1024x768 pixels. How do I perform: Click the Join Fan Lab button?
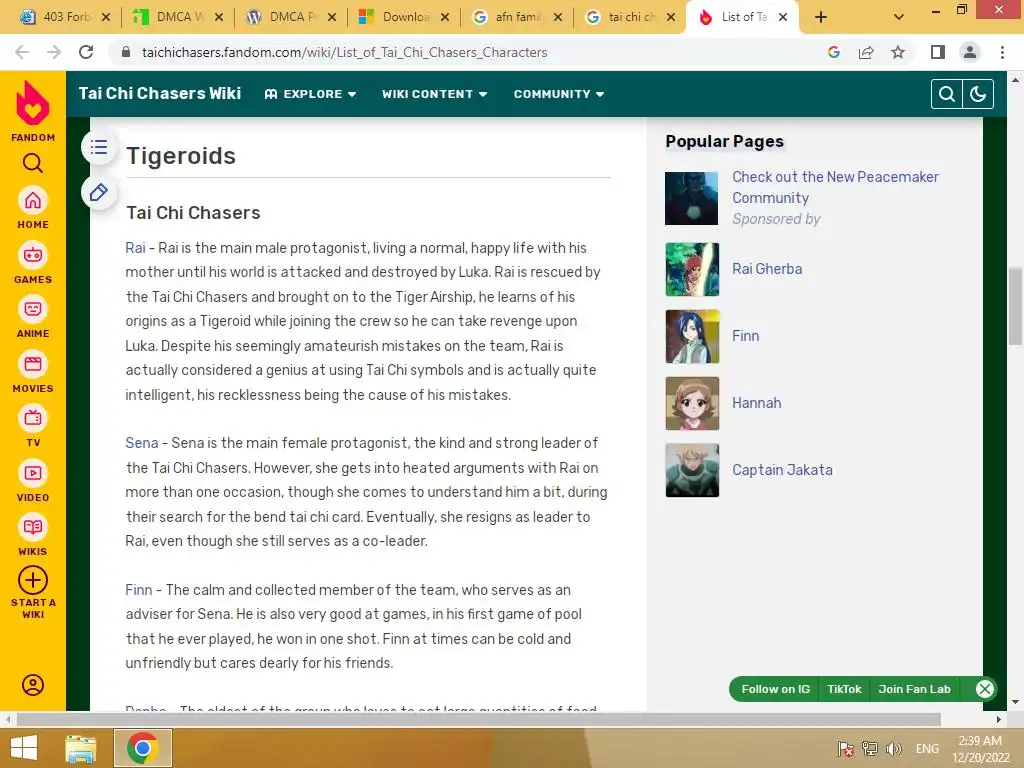[x=914, y=689]
